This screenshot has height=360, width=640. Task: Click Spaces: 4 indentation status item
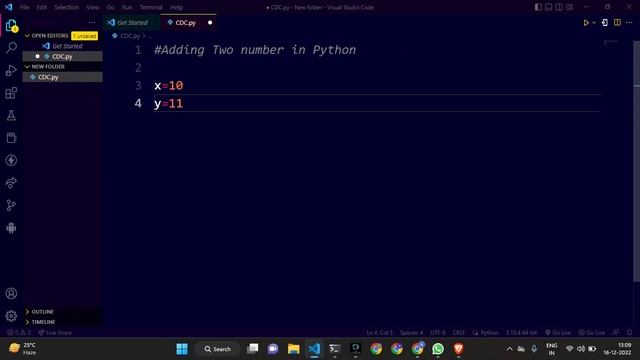411,333
